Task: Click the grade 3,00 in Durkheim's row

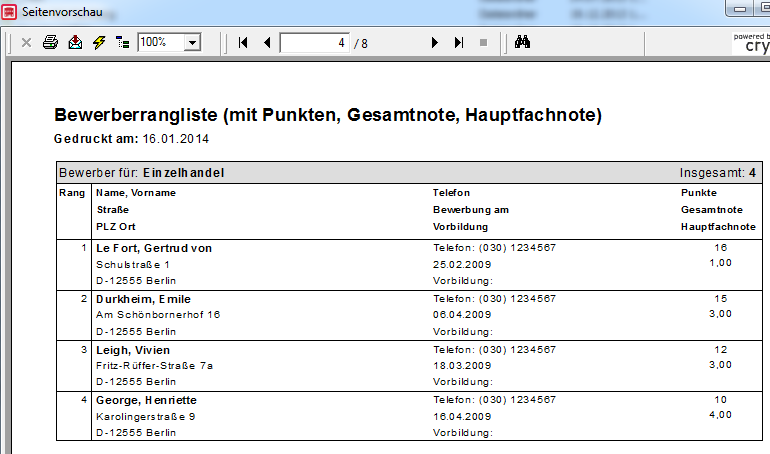Action: tap(720, 314)
